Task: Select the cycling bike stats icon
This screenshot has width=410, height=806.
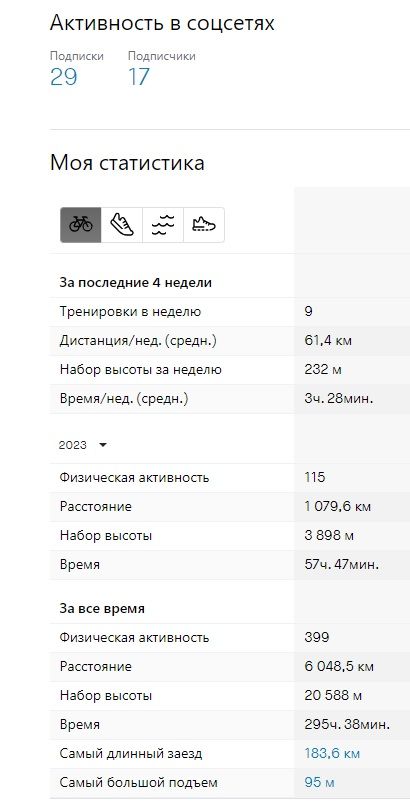Action: [x=81, y=225]
